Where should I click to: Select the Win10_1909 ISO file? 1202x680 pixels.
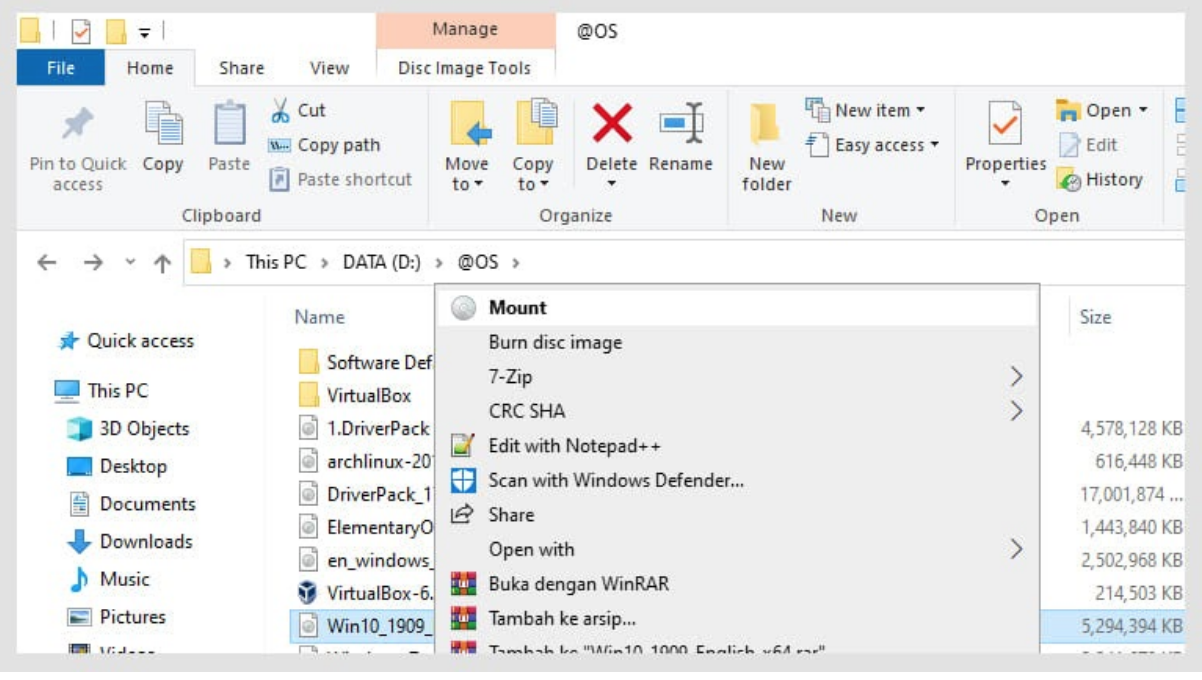[x=365, y=627]
